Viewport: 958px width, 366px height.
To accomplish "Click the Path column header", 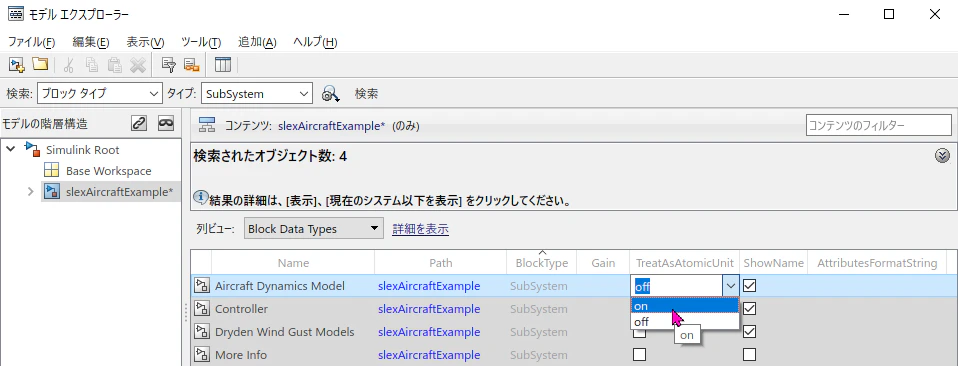I will pyautogui.click(x=441, y=263).
